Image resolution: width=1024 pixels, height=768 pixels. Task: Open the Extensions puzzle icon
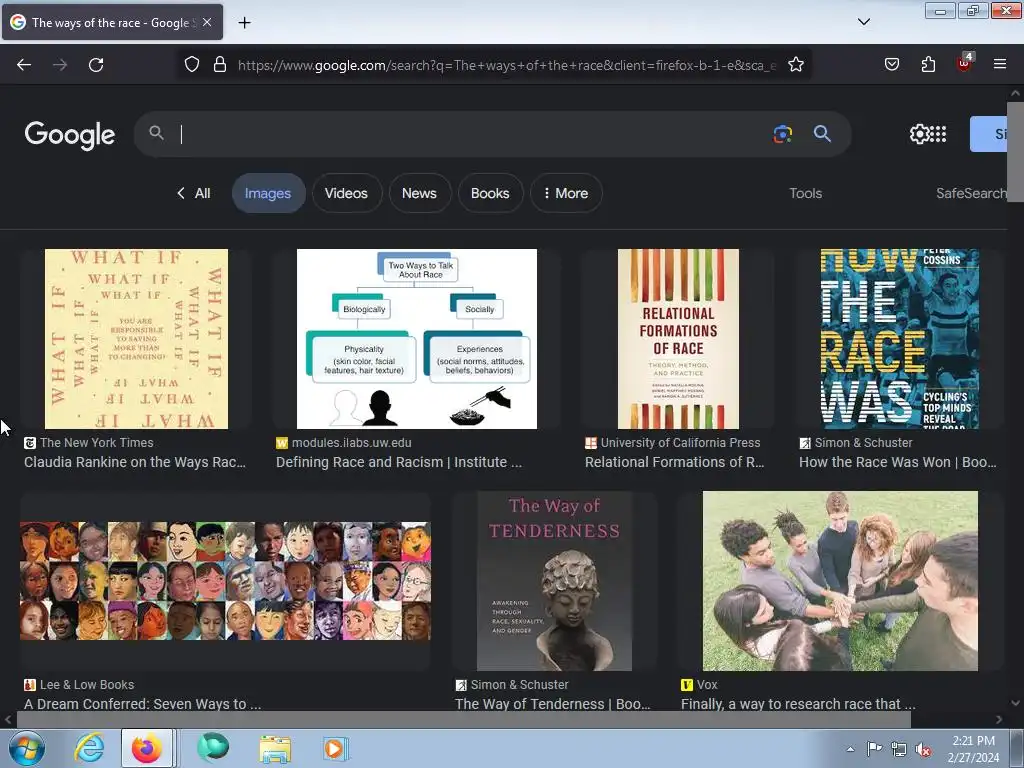(x=928, y=65)
